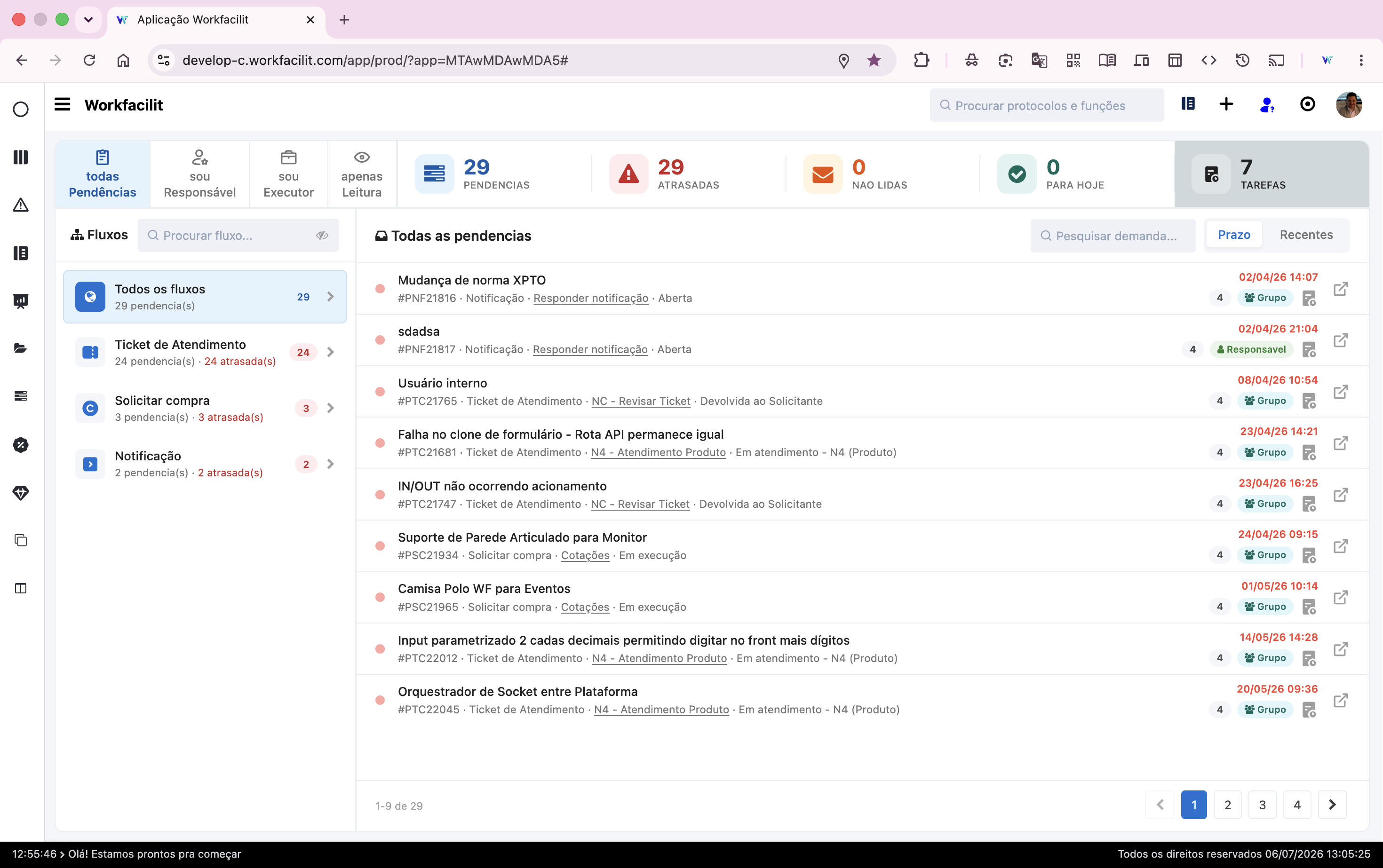
Task: Click the target record icon in the header
Action: (x=1307, y=104)
